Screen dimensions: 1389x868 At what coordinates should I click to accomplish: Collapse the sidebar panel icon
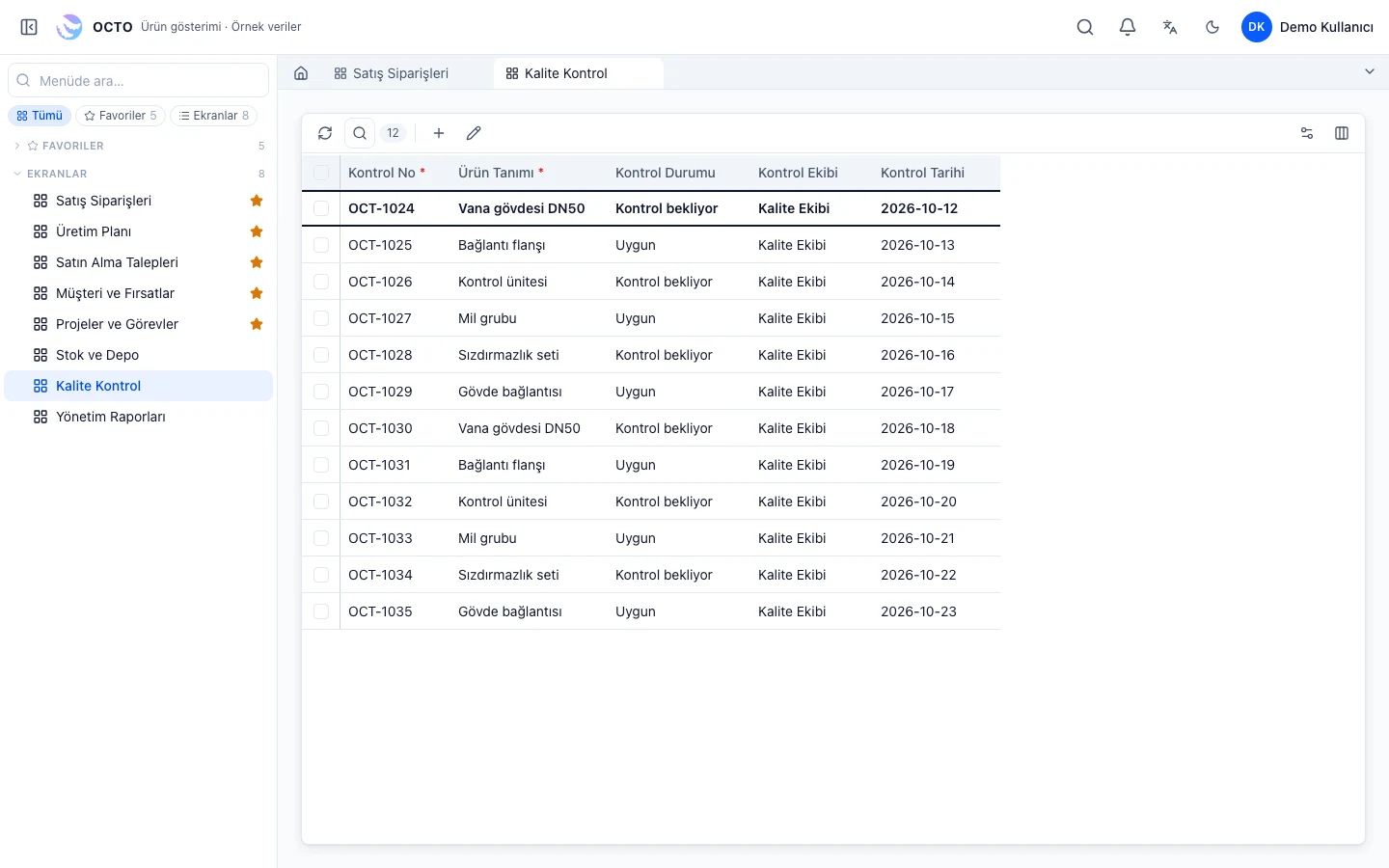[29, 27]
